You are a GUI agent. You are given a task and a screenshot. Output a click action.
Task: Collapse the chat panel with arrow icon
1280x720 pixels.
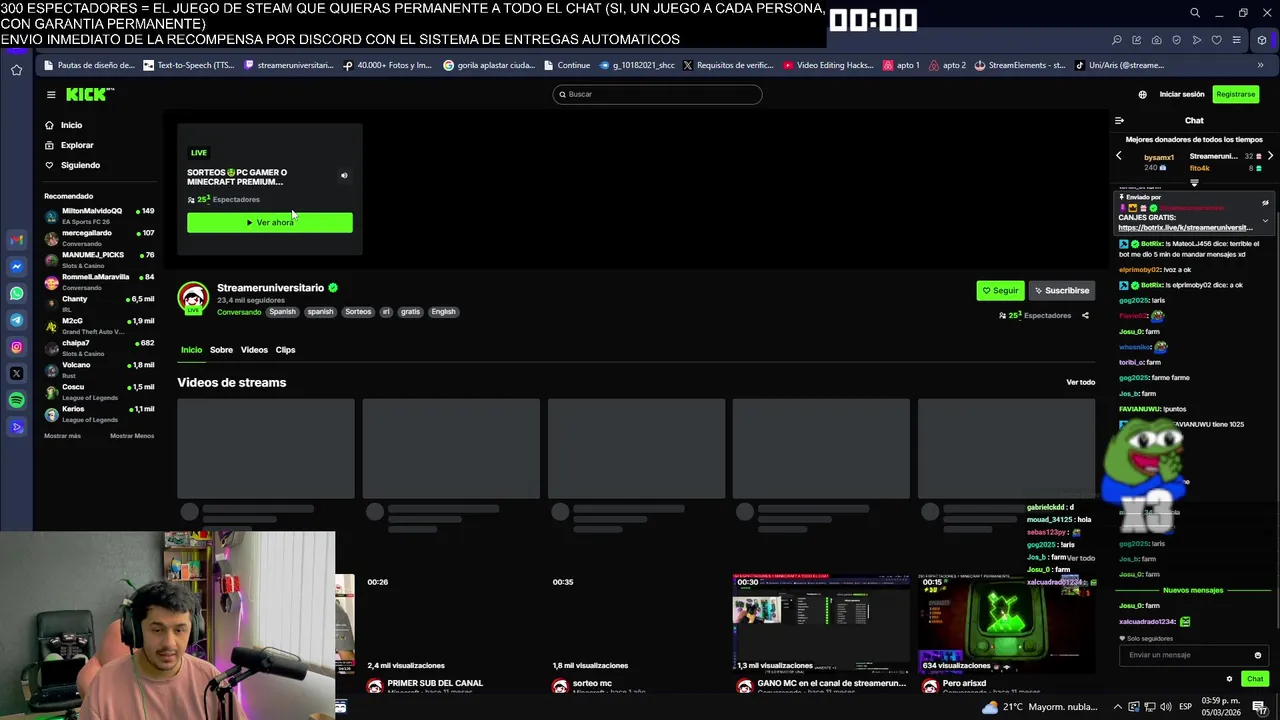pos(1119,120)
